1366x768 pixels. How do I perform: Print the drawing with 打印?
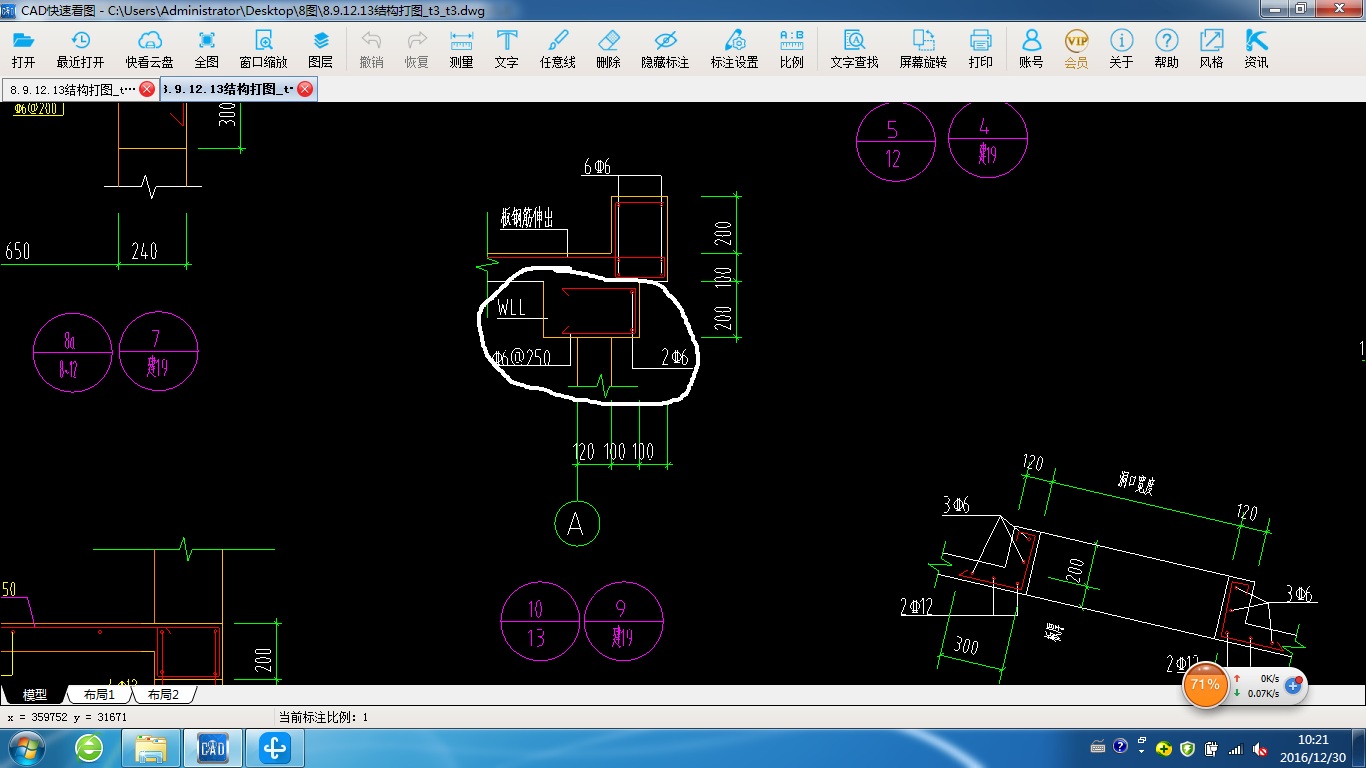(x=981, y=49)
